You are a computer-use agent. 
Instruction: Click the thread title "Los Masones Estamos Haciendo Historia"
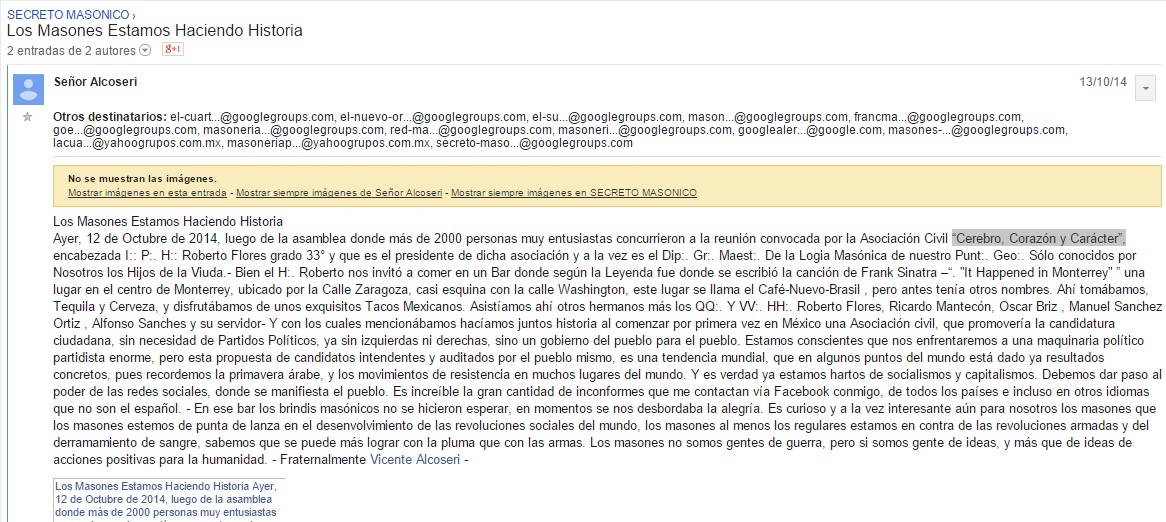[x=155, y=31]
